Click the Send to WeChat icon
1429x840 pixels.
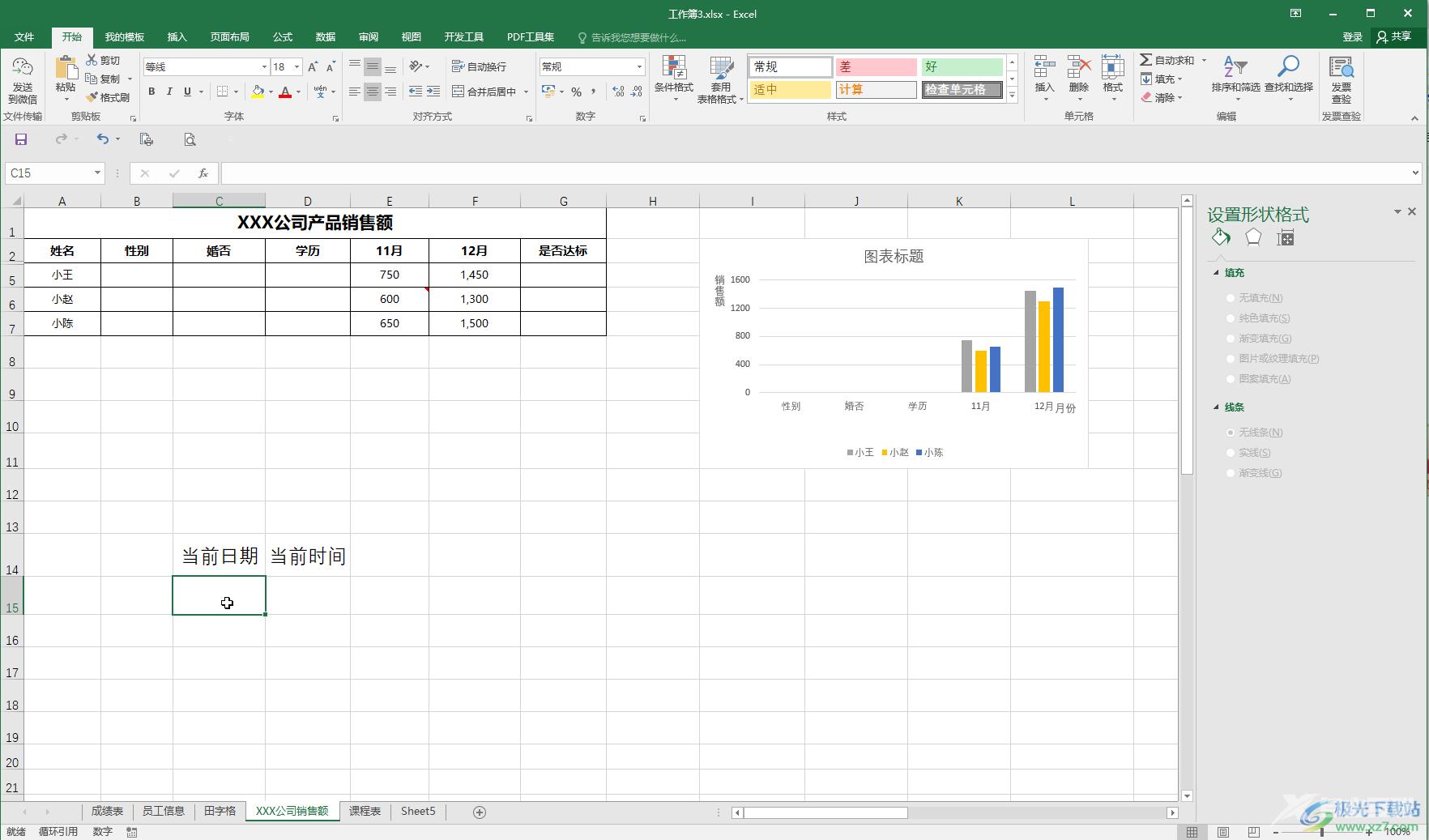[x=23, y=68]
